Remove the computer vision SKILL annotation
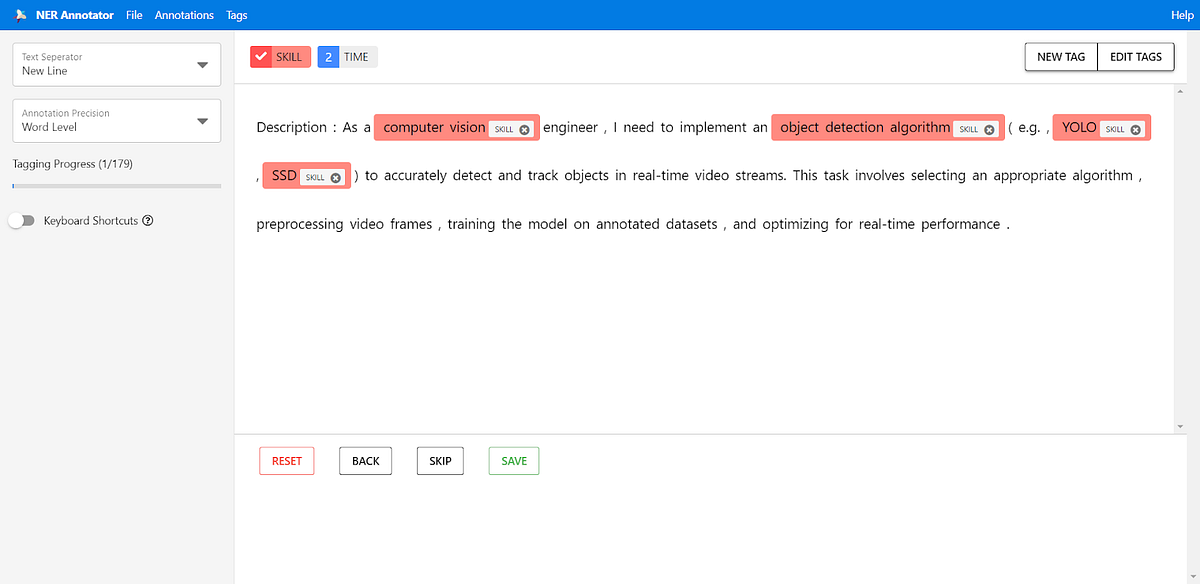1200x584 pixels. pos(524,128)
